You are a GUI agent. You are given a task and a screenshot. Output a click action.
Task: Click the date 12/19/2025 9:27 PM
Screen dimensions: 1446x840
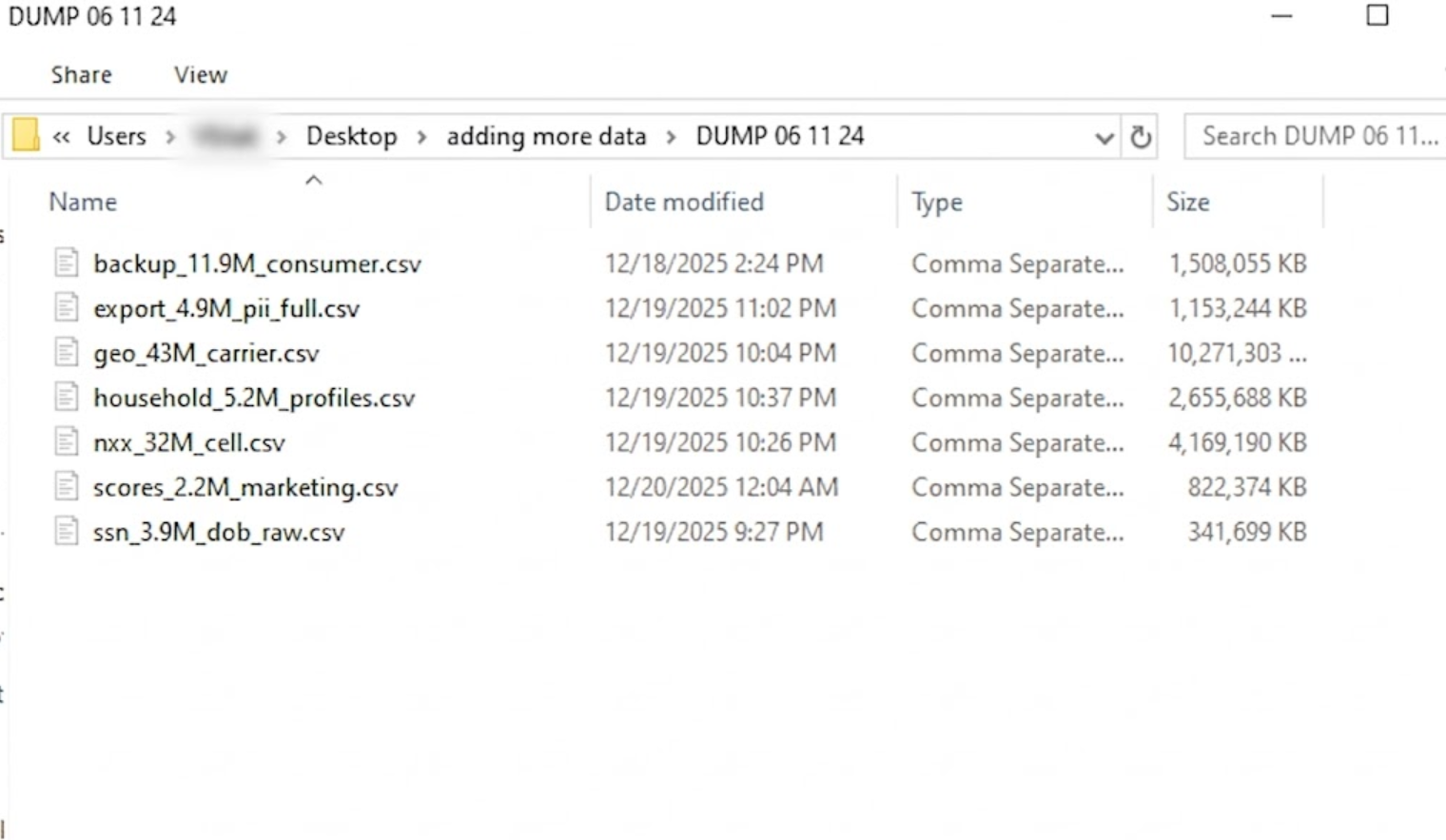[713, 532]
